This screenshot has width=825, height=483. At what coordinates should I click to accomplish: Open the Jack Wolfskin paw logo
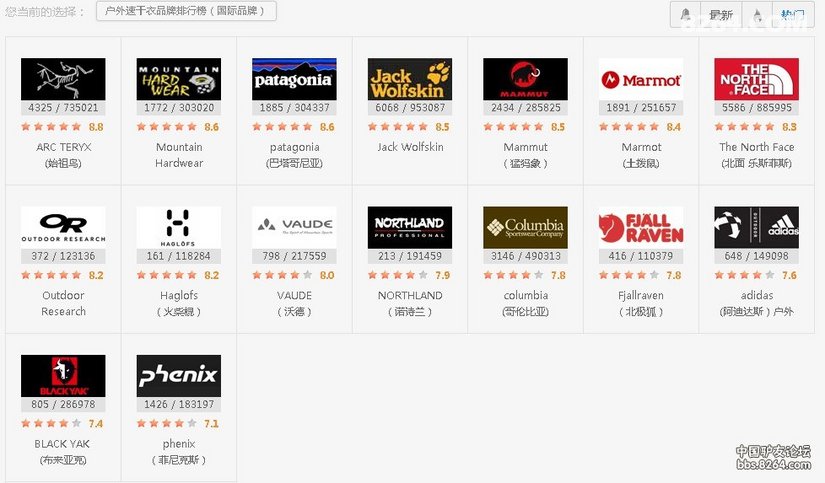click(x=410, y=79)
